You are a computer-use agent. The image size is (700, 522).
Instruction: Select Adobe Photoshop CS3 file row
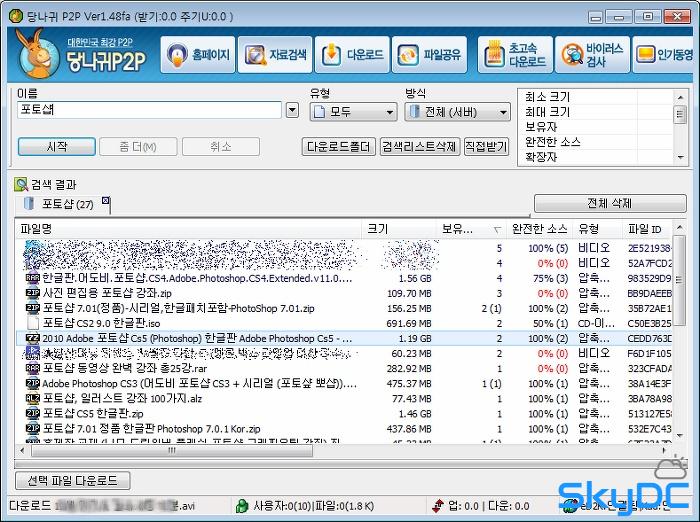pos(344,384)
